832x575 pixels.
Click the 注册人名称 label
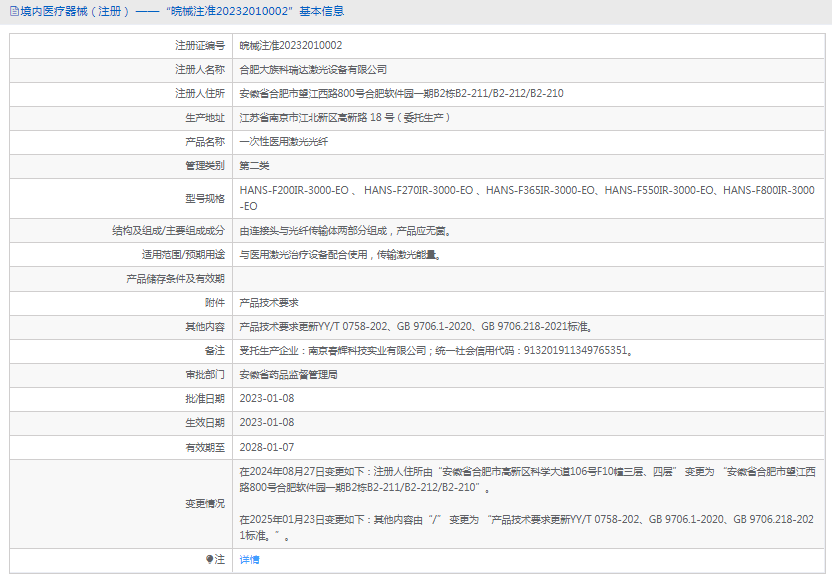[x=200, y=69]
